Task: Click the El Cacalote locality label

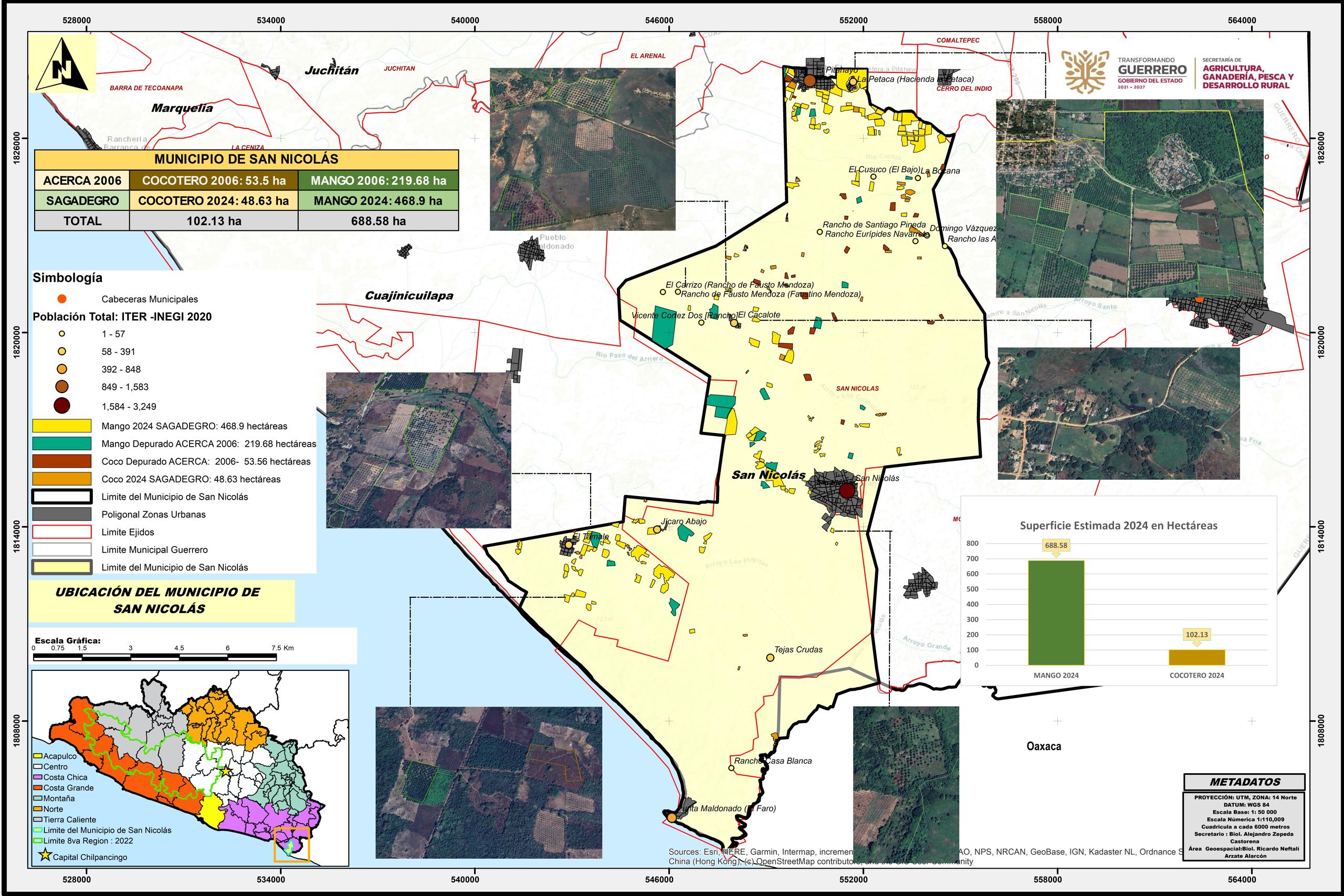Action: click(x=759, y=314)
